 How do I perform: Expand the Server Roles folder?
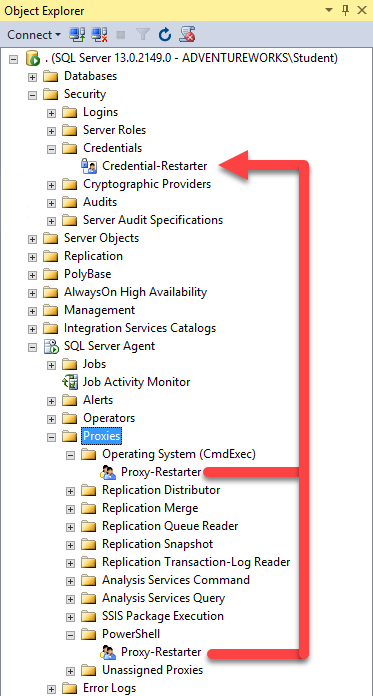52,130
